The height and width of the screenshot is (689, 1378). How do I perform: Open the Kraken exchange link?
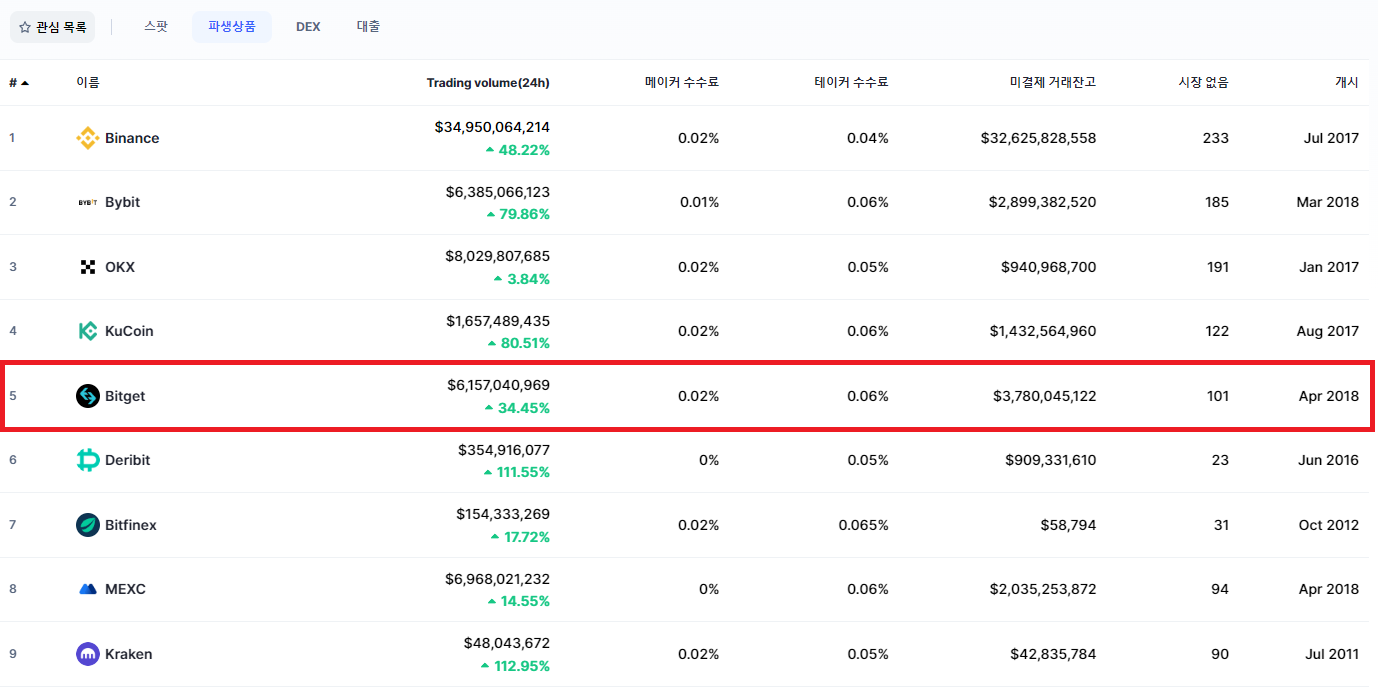[x=129, y=654]
